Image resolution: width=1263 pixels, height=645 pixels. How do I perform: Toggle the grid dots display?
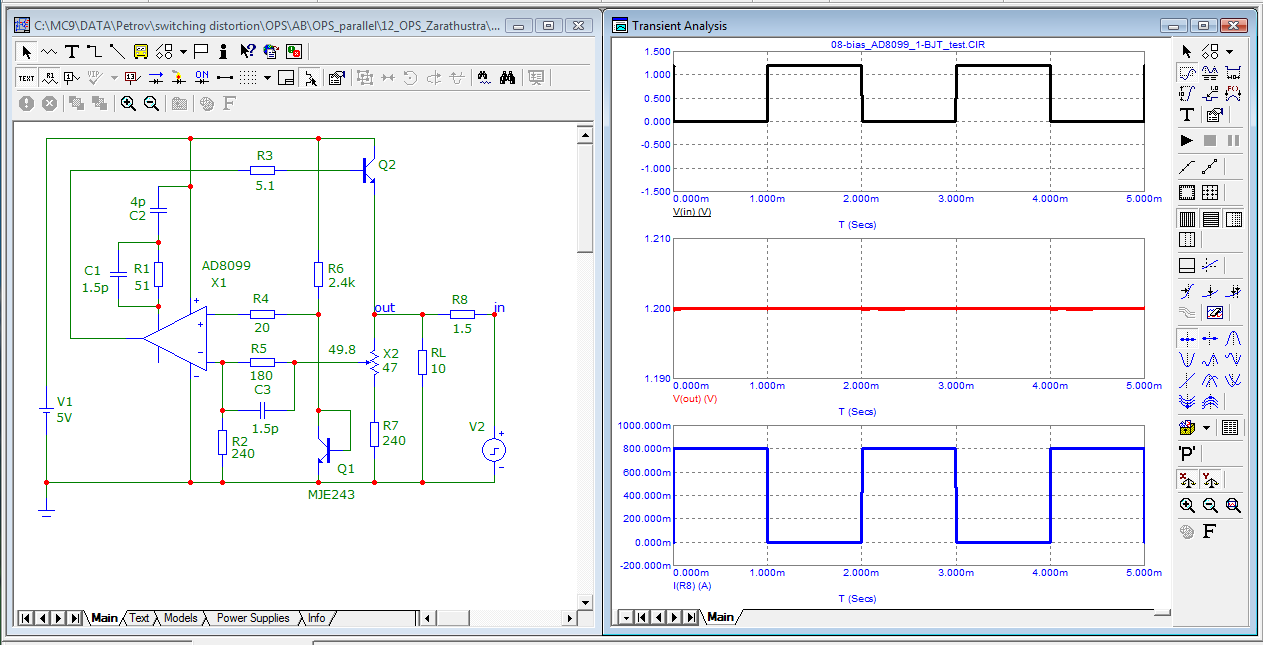(248, 78)
